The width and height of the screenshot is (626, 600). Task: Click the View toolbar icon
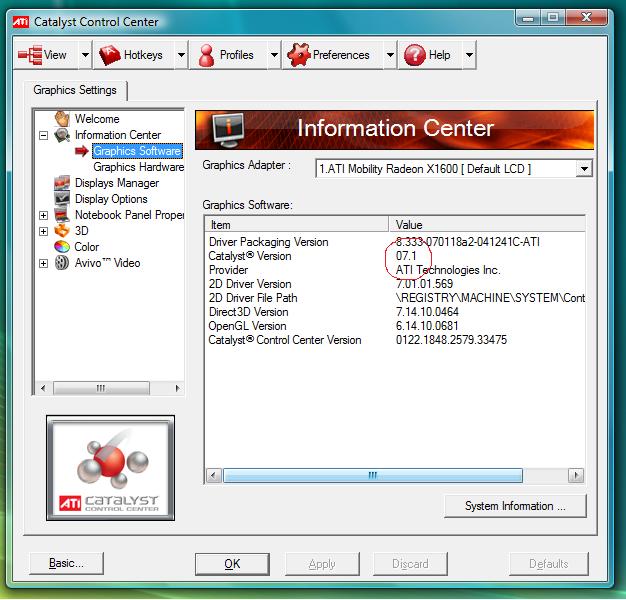click(30, 55)
